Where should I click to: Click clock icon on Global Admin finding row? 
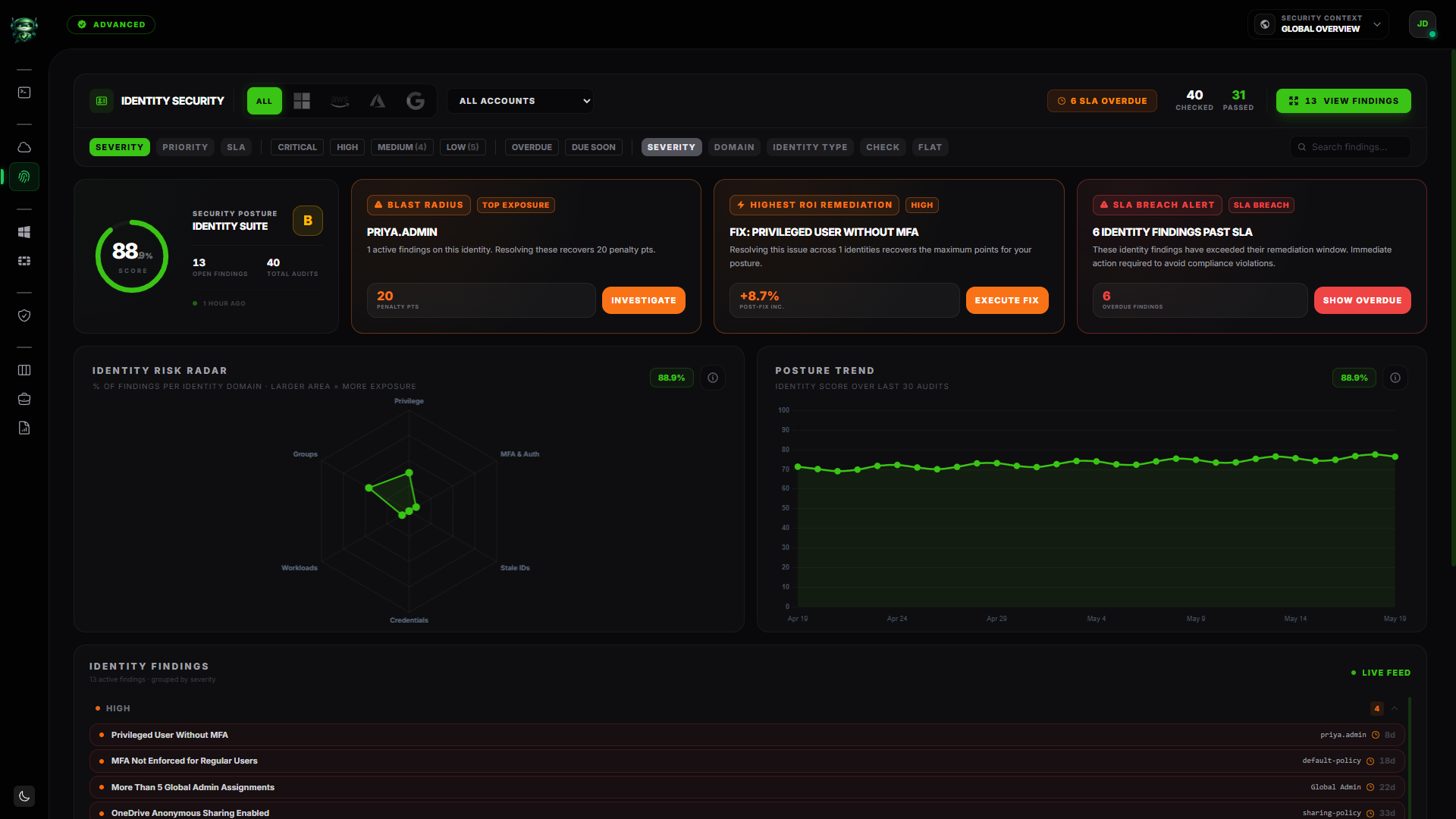(x=1370, y=787)
